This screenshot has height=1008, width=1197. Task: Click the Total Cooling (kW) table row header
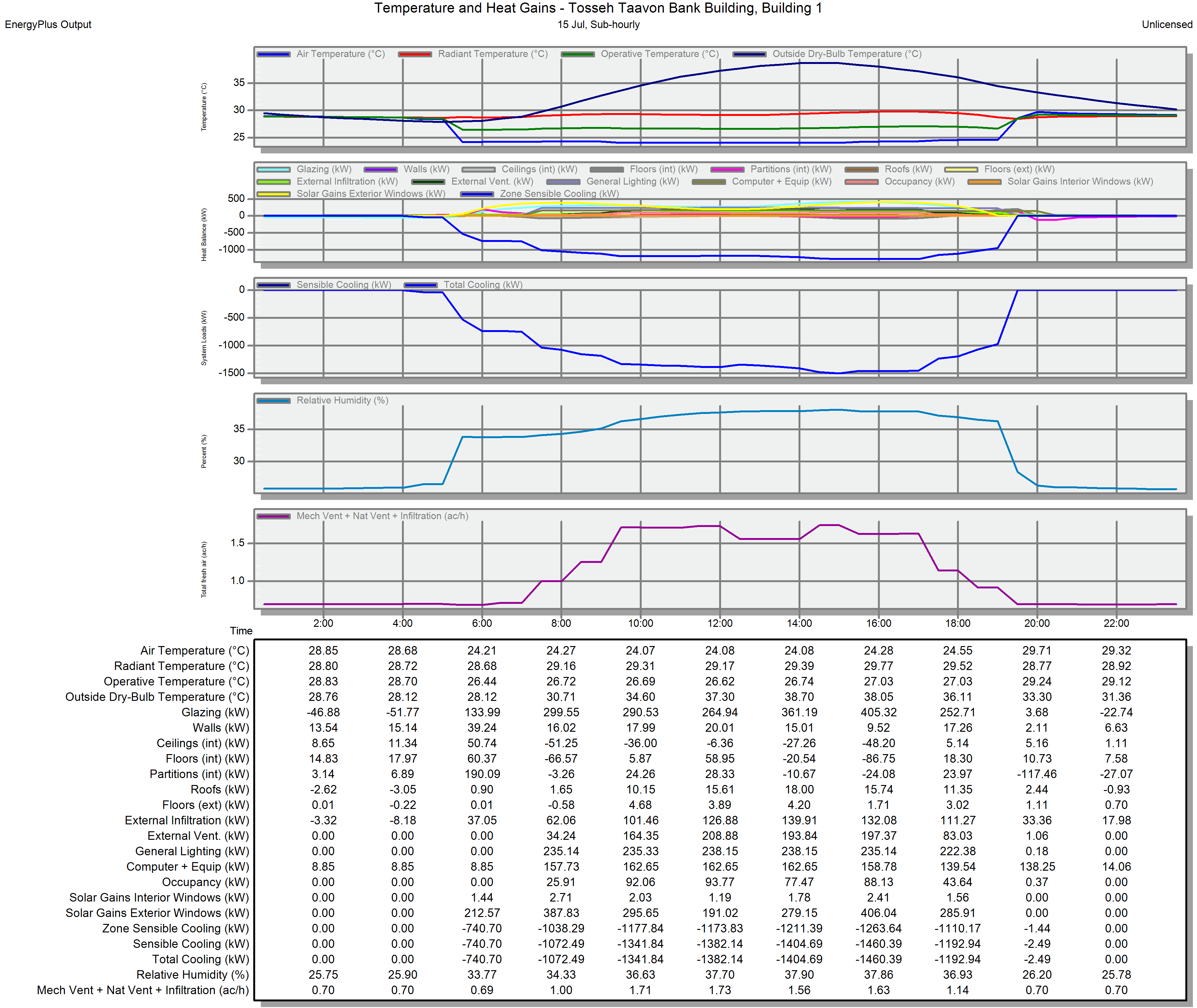click(x=201, y=959)
